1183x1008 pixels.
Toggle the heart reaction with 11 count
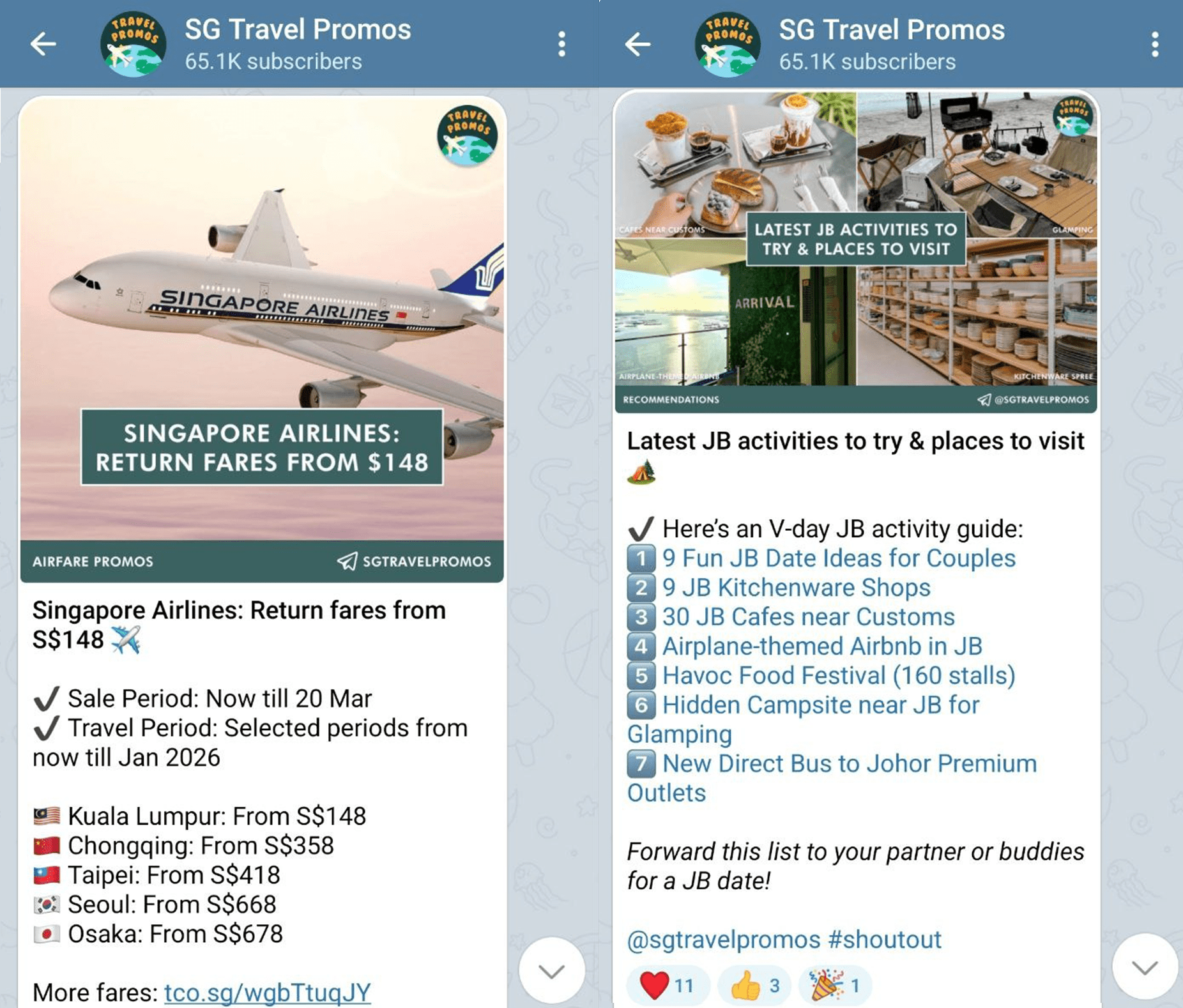click(668, 985)
